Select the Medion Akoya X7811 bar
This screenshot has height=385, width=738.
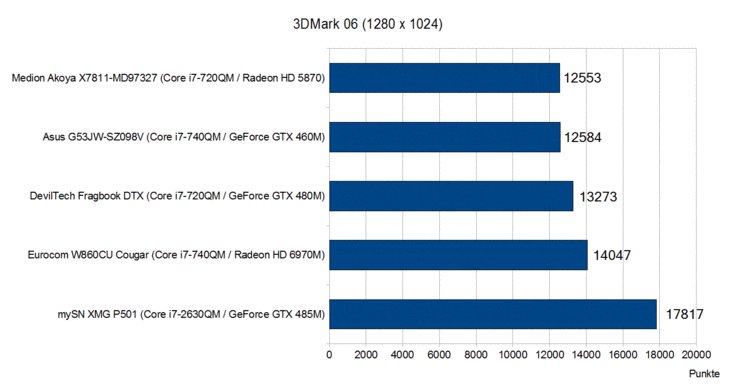coord(444,78)
